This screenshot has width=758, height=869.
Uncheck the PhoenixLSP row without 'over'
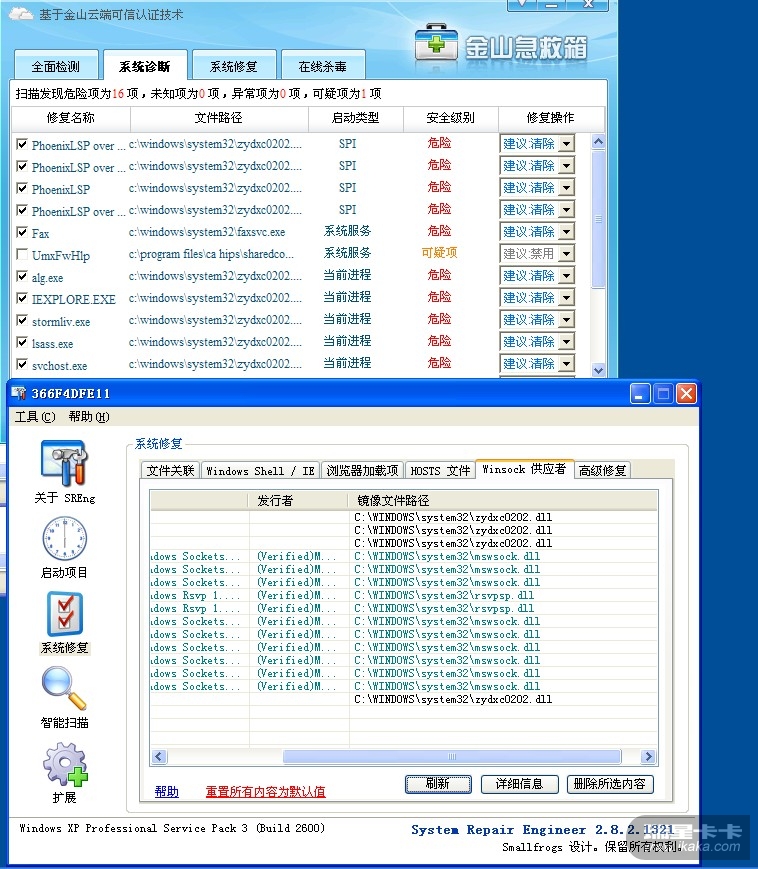pos(22,188)
